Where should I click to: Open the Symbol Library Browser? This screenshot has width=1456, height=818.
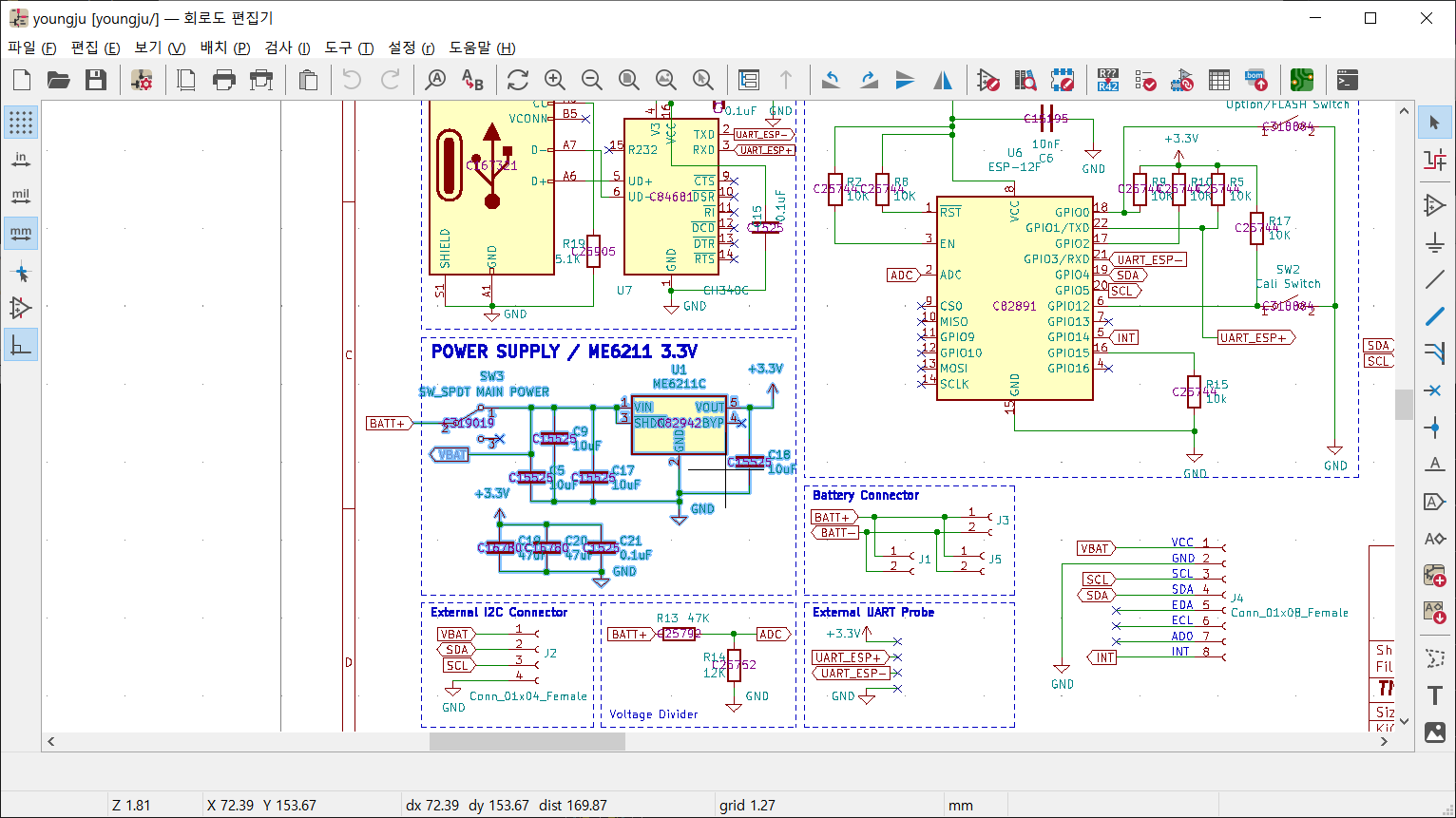(1025, 80)
